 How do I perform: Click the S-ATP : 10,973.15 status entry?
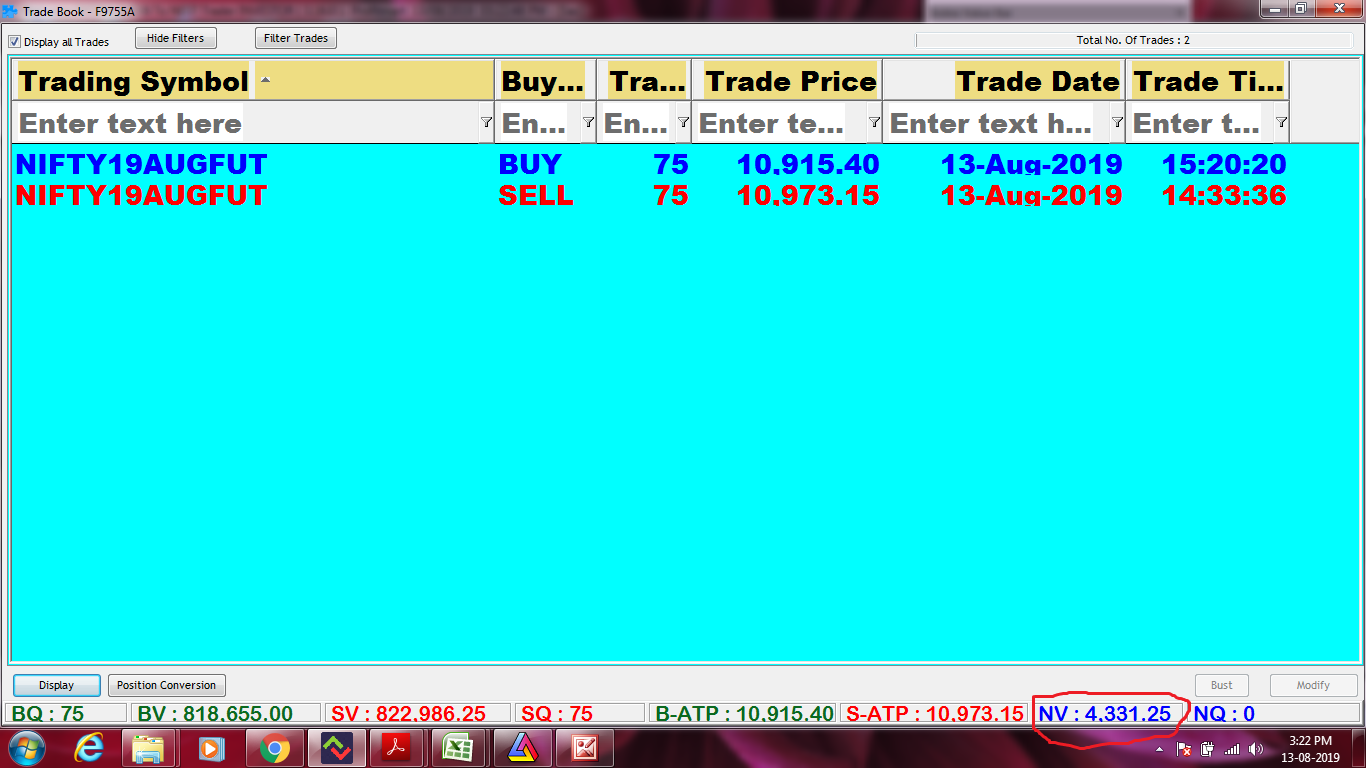pyautogui.click(x=934, y=713)
